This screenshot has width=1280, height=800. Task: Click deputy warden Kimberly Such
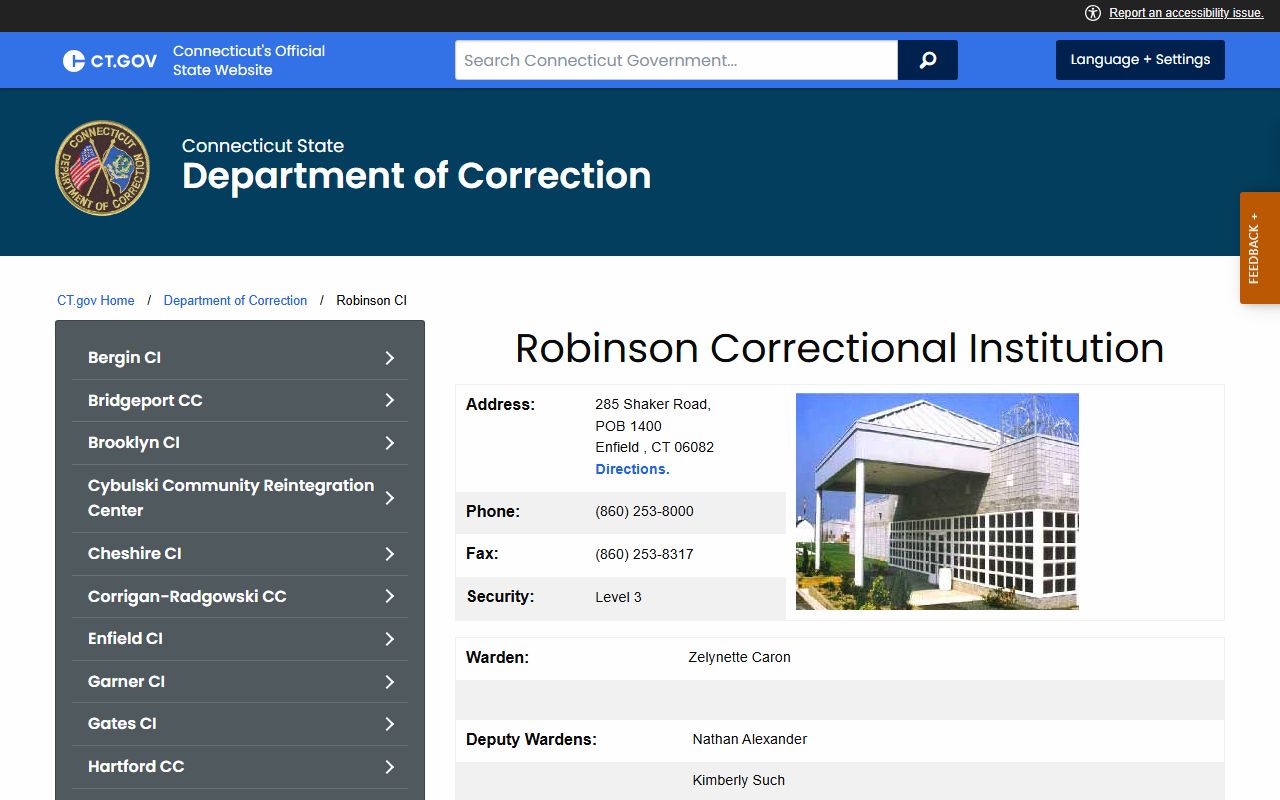[738, 780]
